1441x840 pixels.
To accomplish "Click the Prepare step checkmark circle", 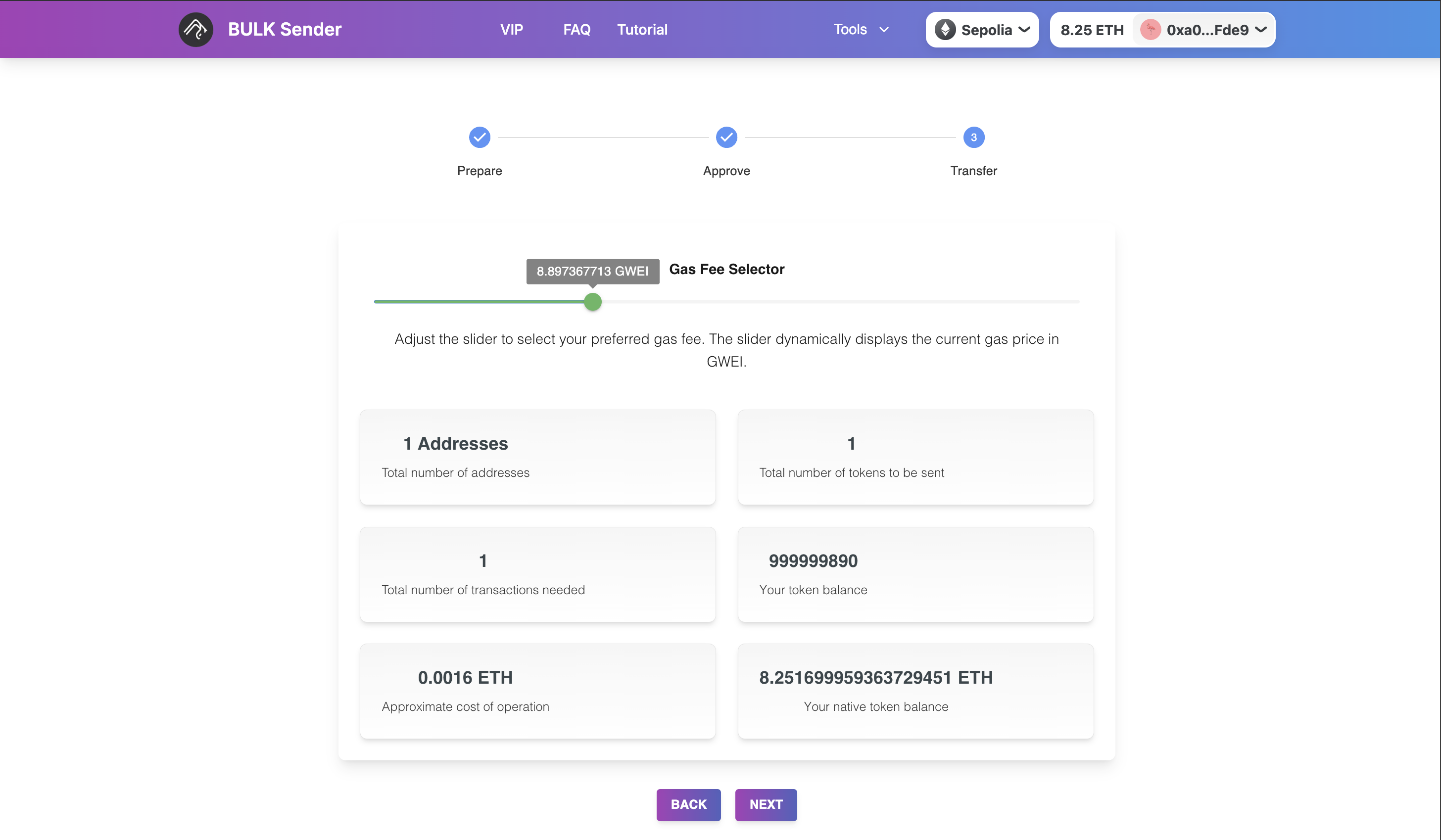I will tap(479, 137).
